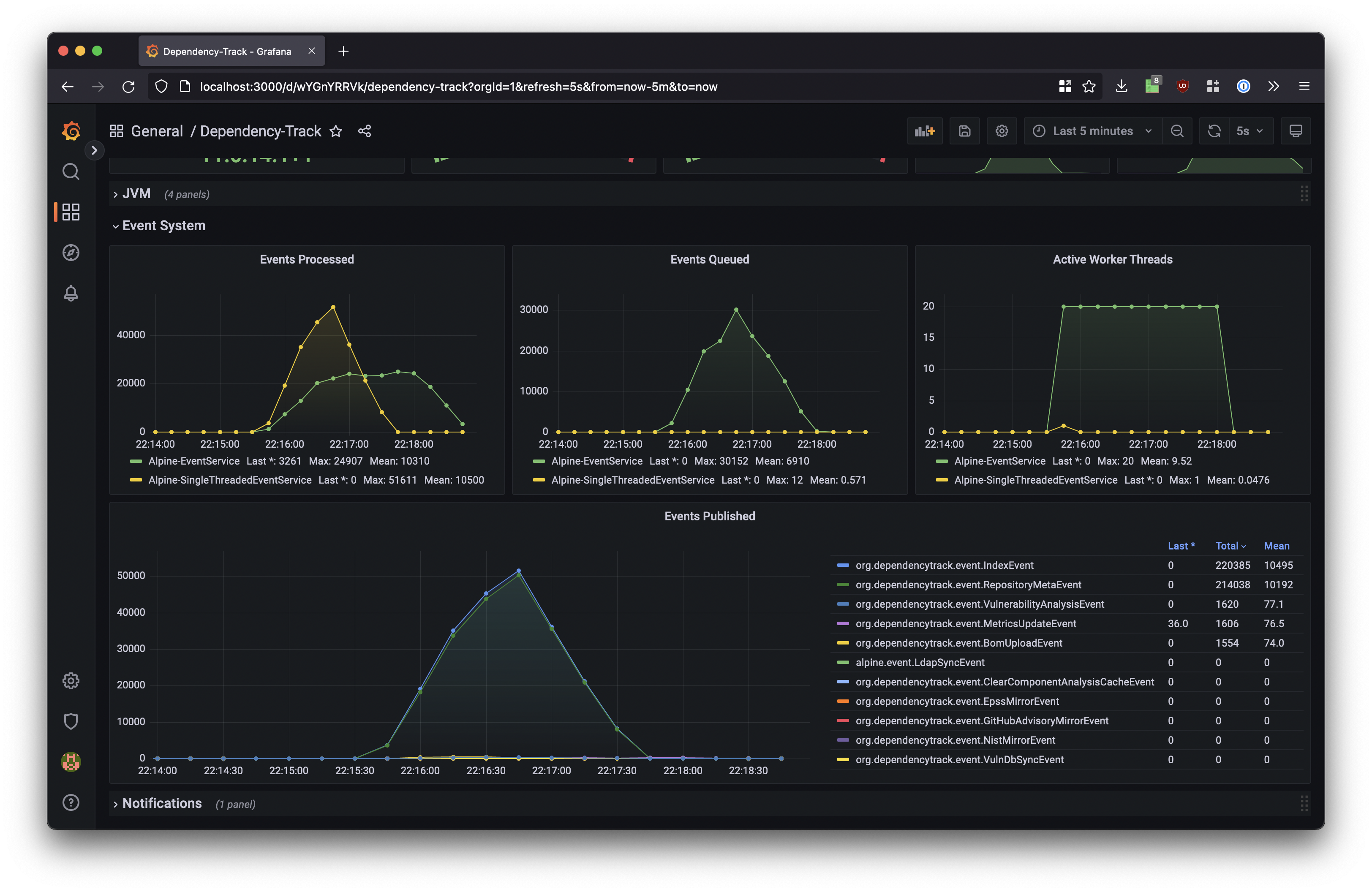Select the BomUploadEvent legend entry

point(959,643)
